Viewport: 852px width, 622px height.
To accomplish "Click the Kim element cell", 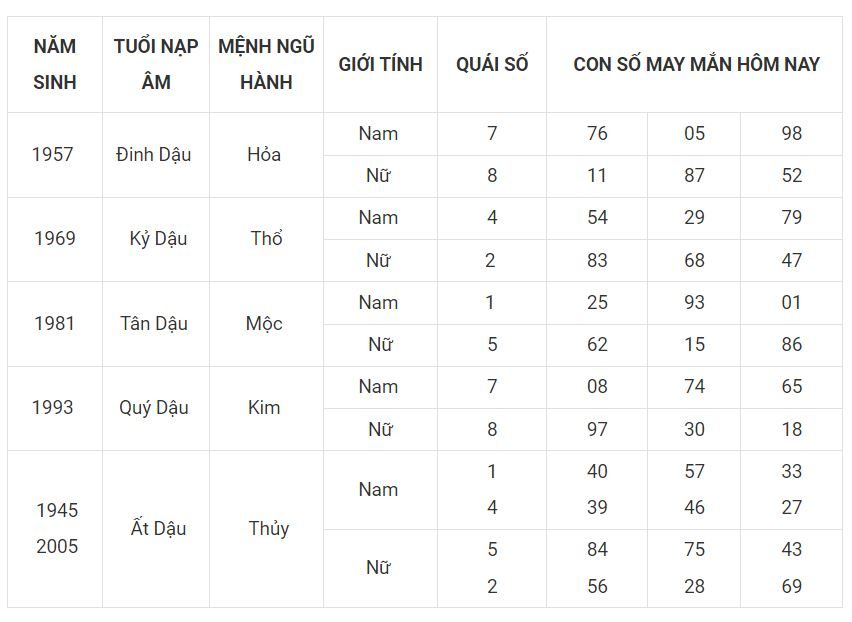I will [264, 408].
